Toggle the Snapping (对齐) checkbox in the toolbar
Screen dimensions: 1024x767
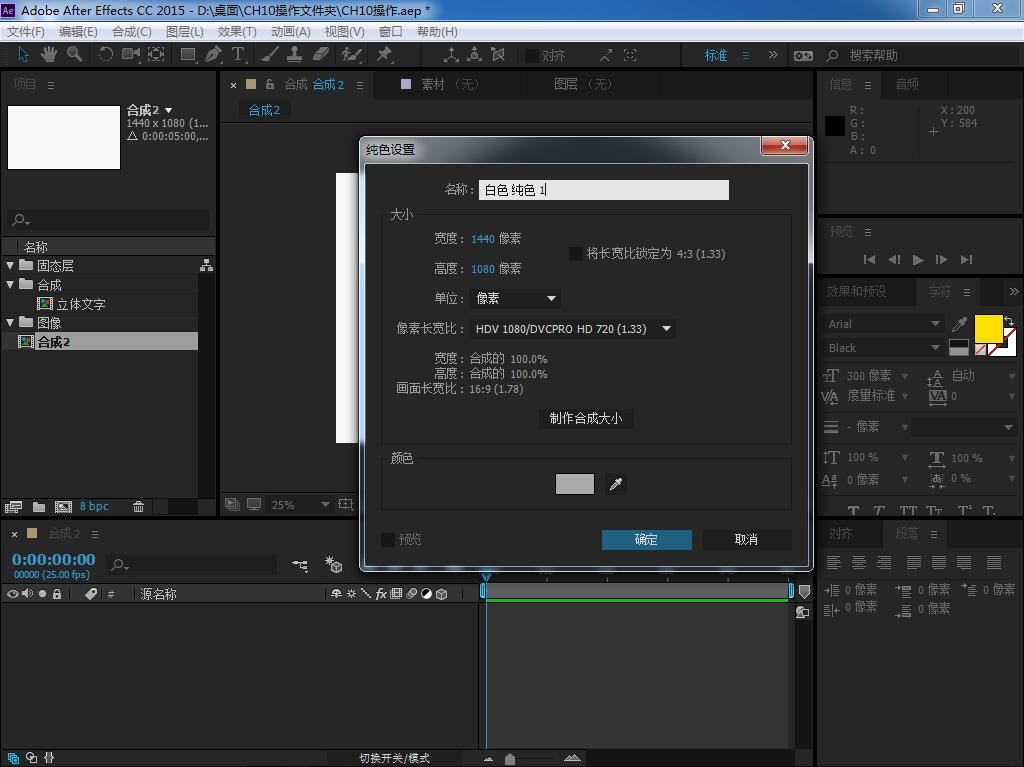(x=532, y=56)
